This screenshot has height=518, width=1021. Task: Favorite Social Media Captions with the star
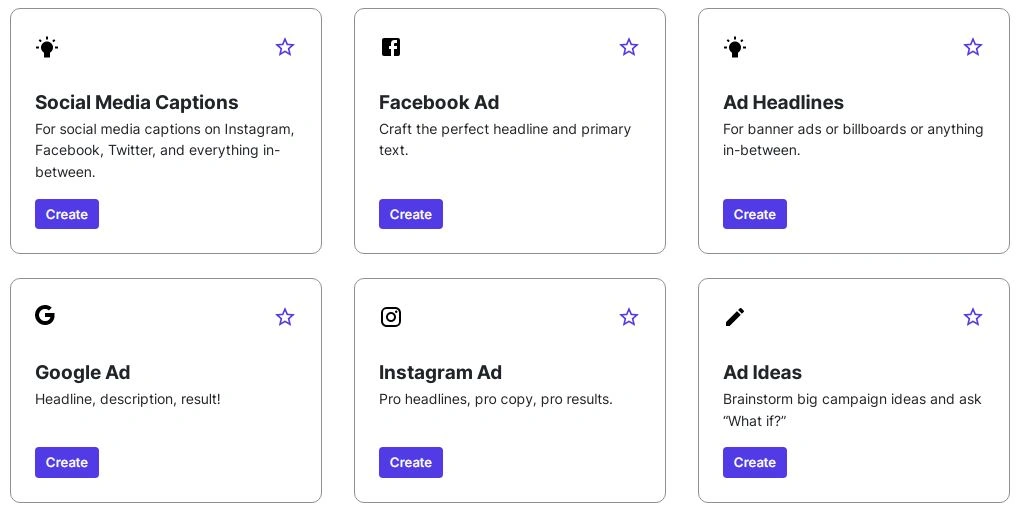(285, 47)
